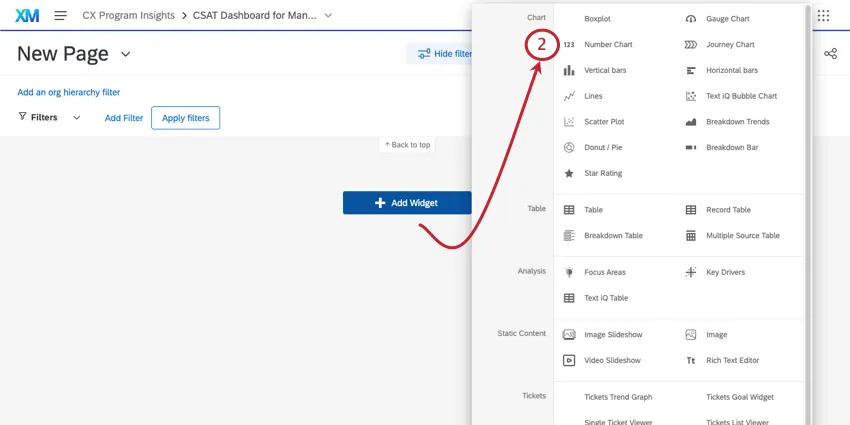This screenshot has height=425, width=850.
Task: Open the hamburger navigation menu
Action: [x=60, y=16]
